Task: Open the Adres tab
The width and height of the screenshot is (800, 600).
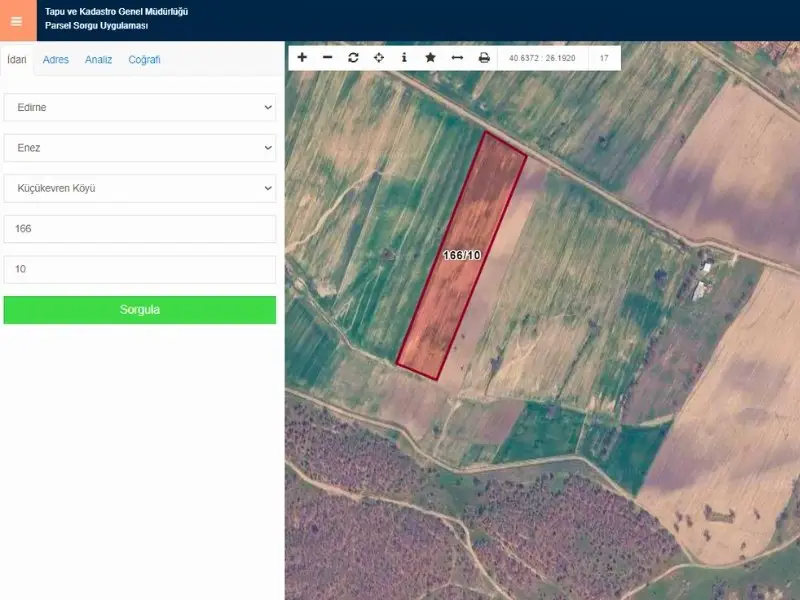Action: tap(56, 60)
